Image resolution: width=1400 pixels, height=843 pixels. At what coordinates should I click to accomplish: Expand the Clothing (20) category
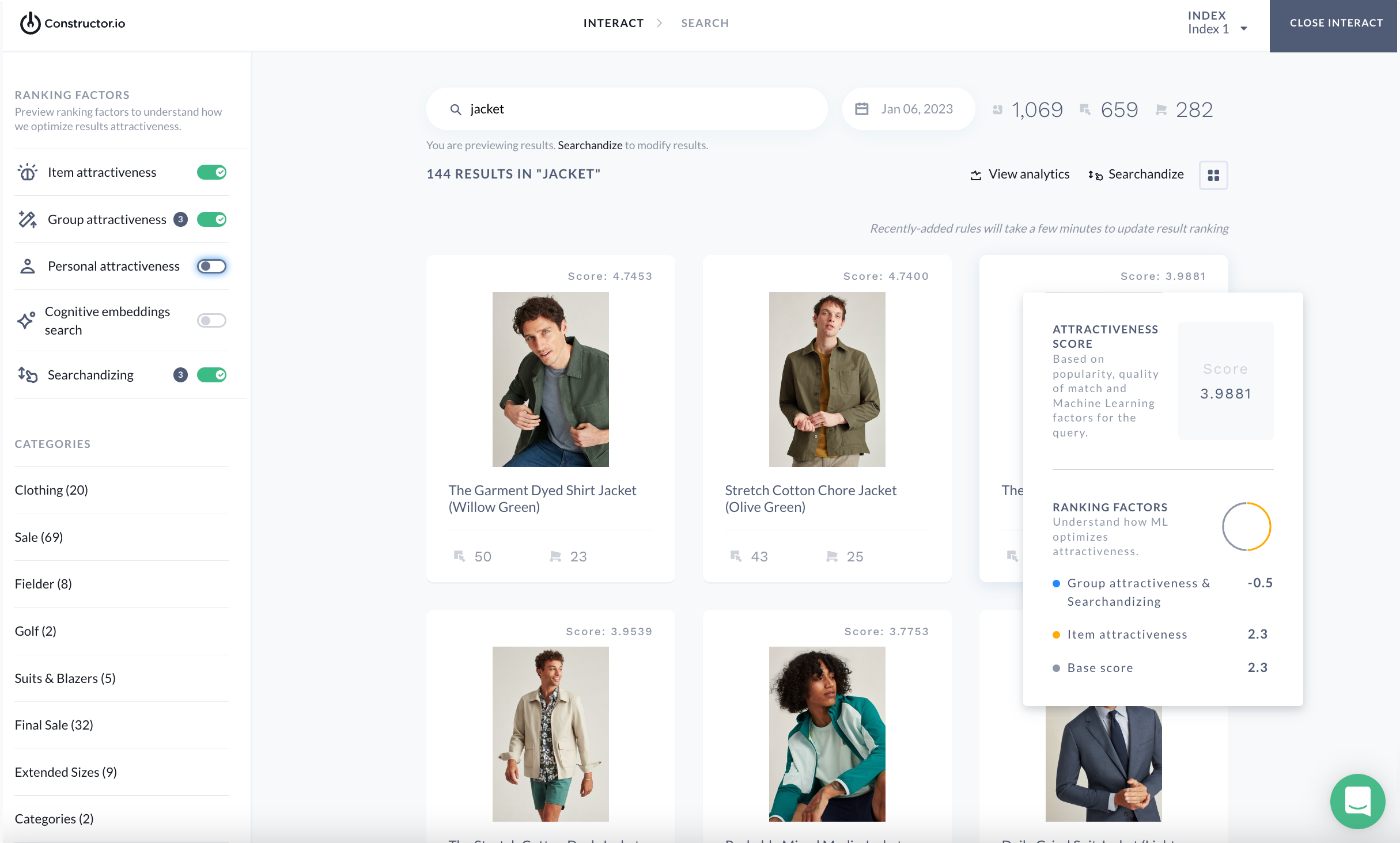tap(51, 490)
